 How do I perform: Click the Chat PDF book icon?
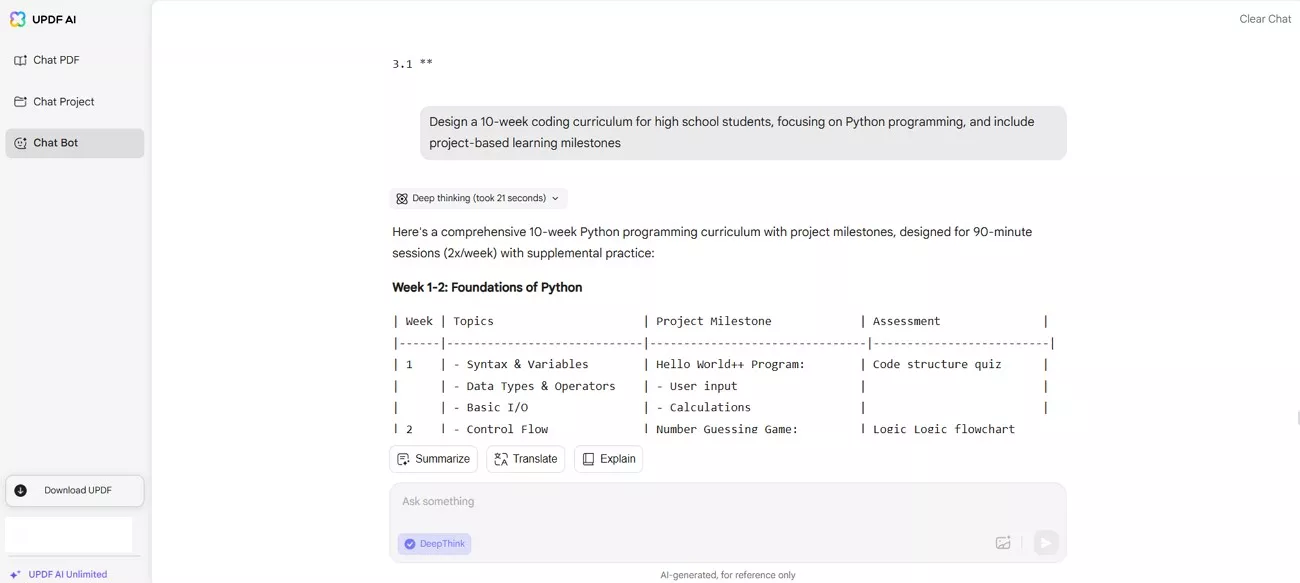click(x=21, y=59)
